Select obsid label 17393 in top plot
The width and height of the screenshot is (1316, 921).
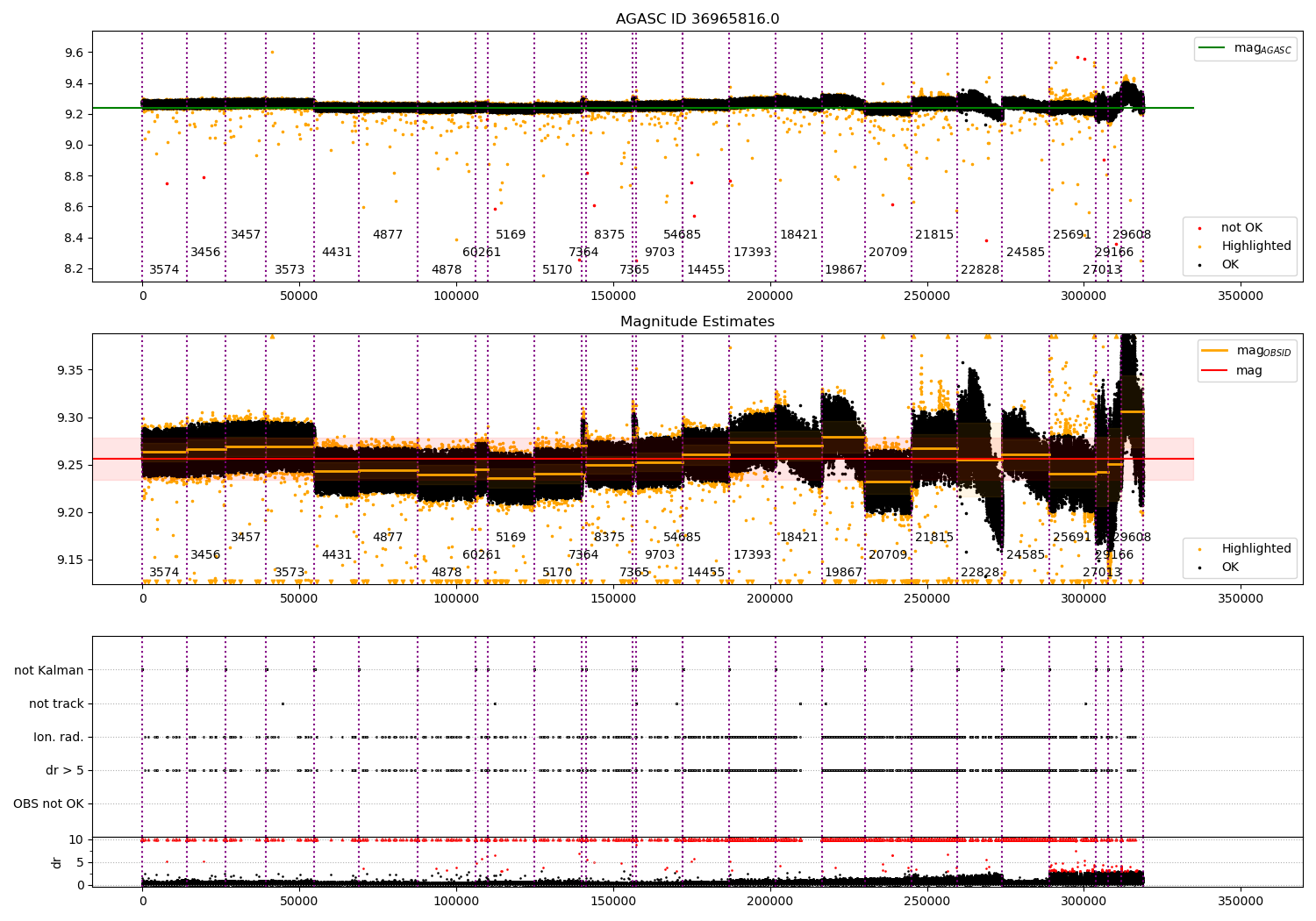point(753,253)
